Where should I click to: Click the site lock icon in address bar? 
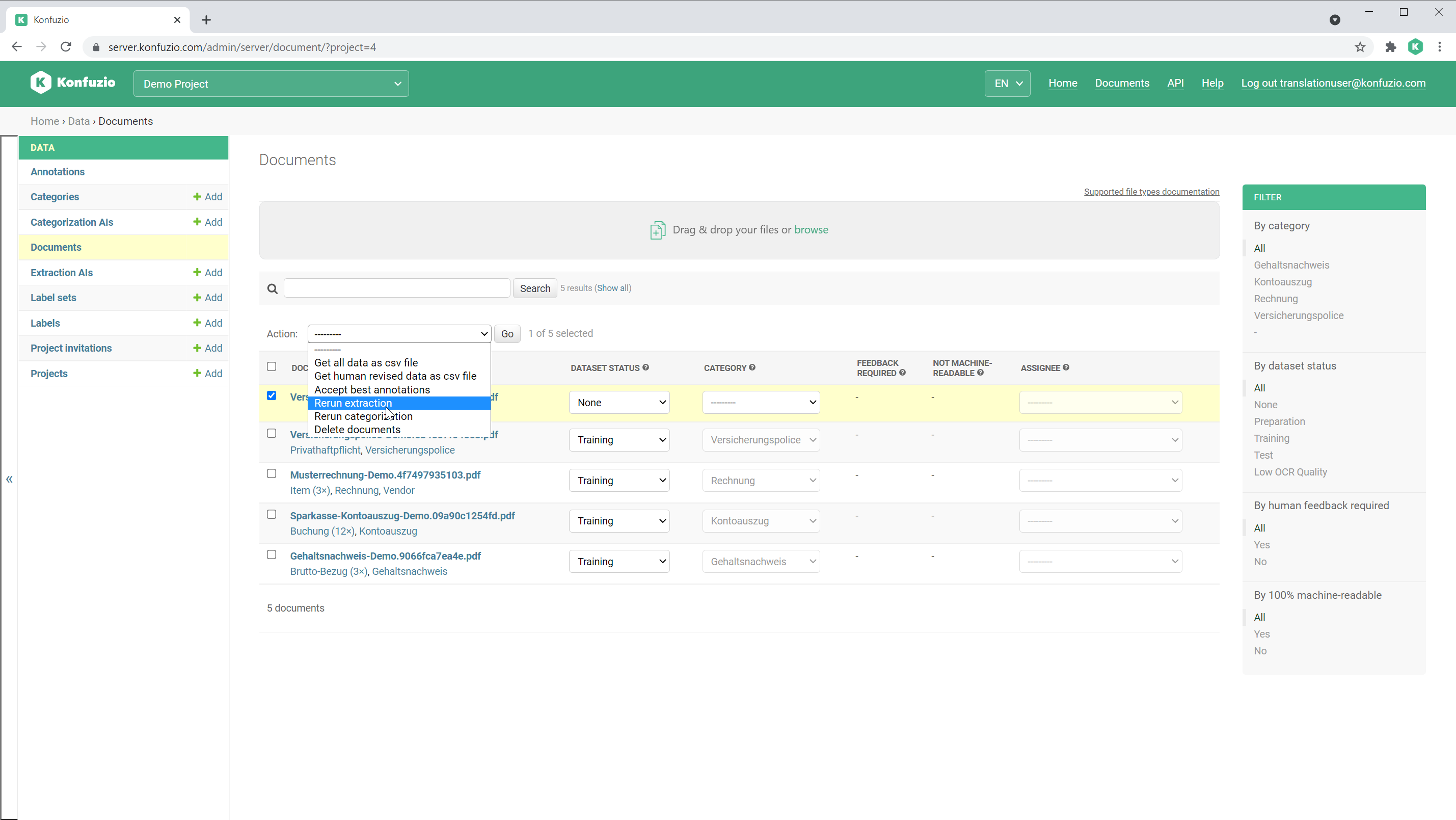point(96,47)
